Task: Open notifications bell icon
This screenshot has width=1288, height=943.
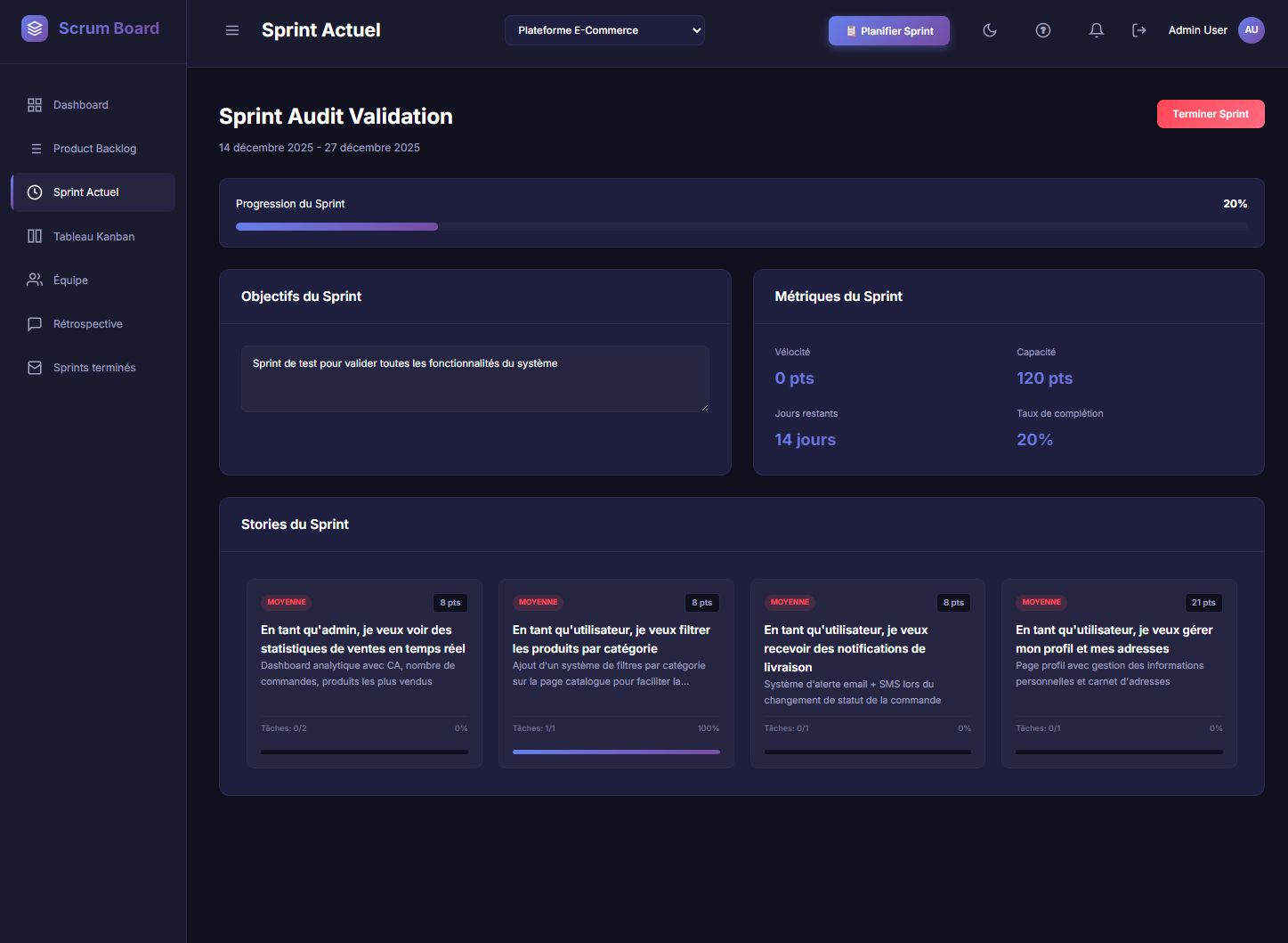Action: pyautogui.click(x=1097, y=30)
